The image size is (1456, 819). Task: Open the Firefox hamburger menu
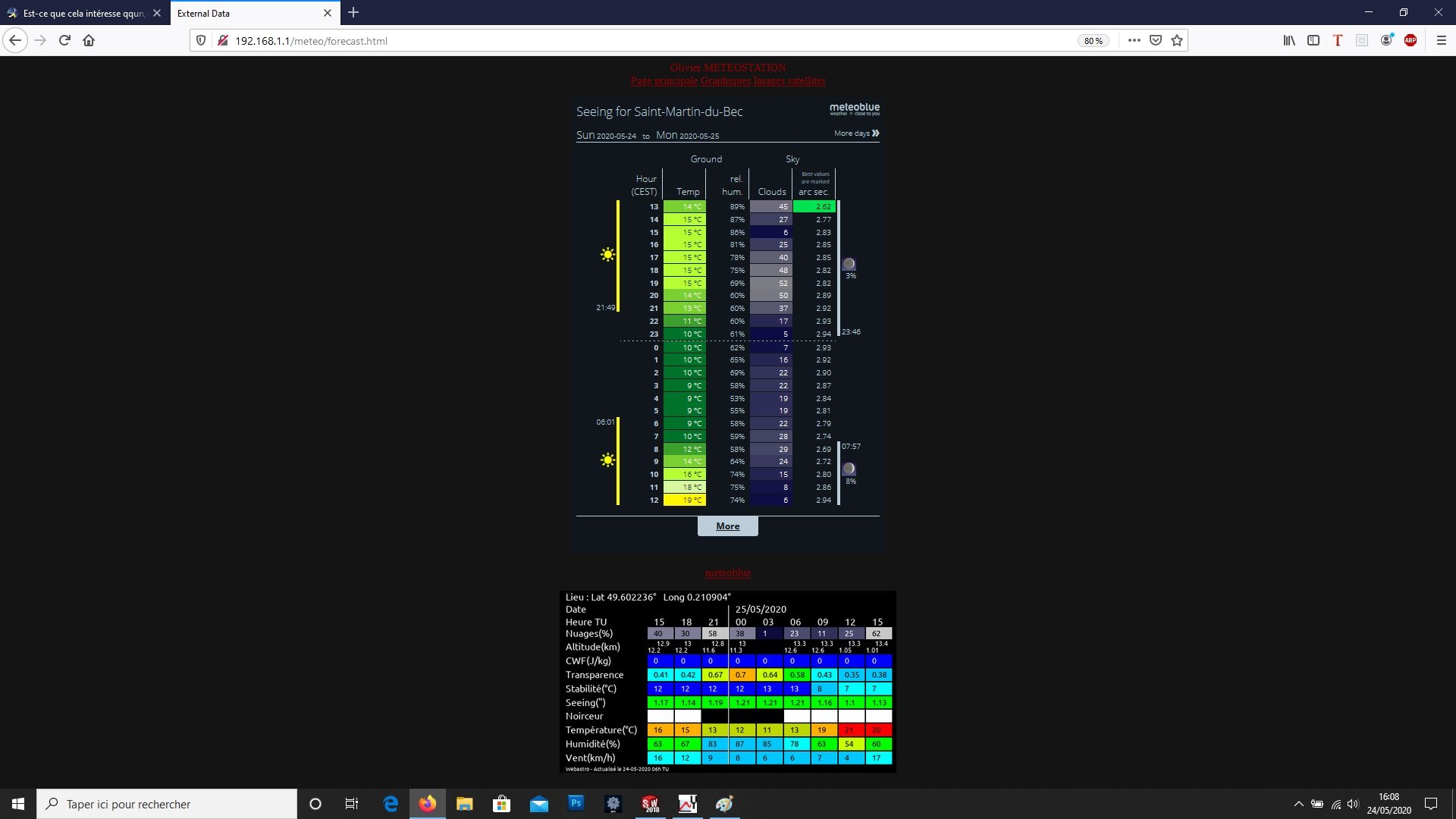pyautogui.click(x=1442, y=41)
